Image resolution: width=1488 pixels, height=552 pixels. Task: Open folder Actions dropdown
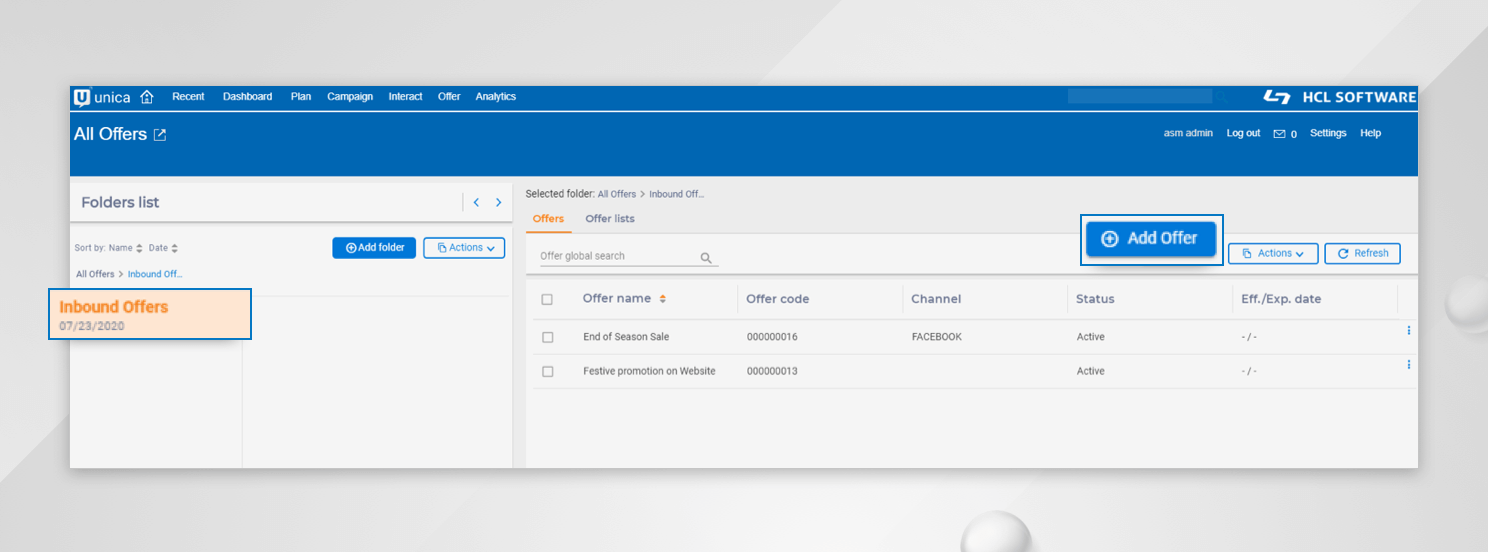coord(464,248)
